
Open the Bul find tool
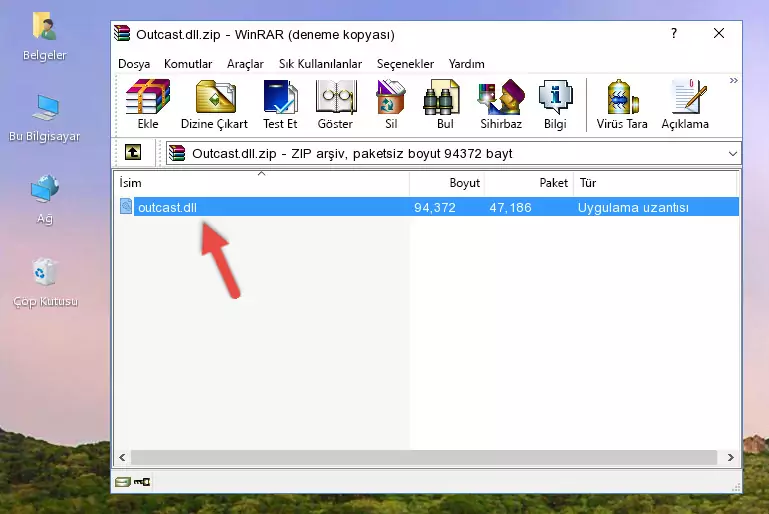coord(444,104)
